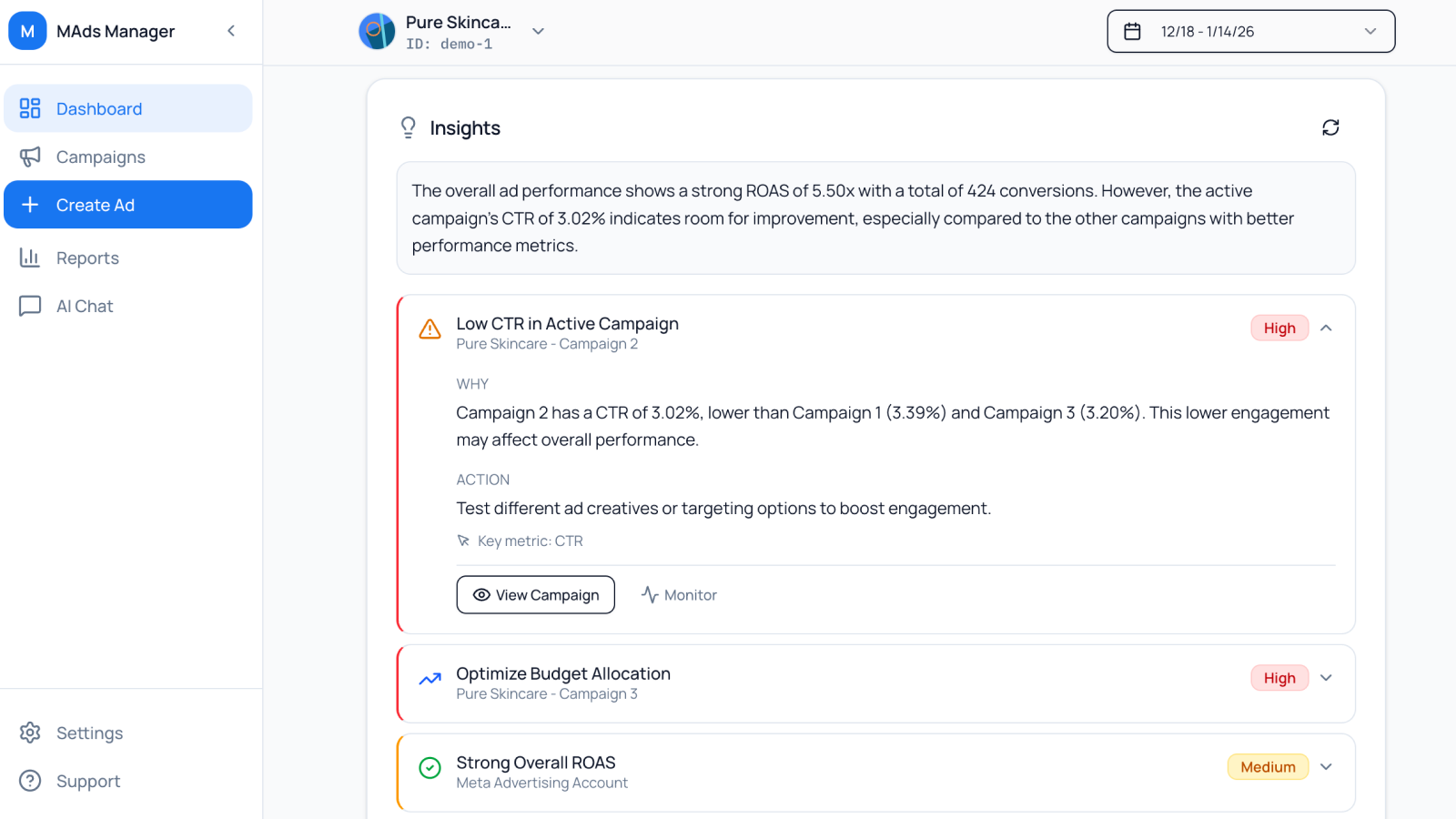Click the Monitor action link

[x=679, y=595]
